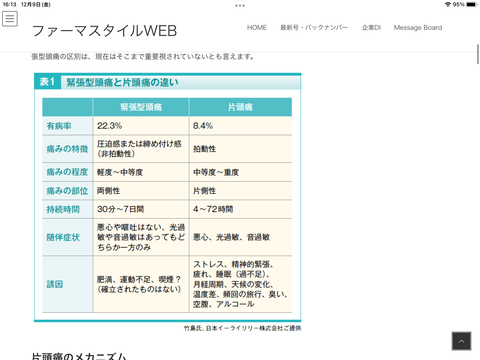The width and height of the screenshot is (480, 360).
Task: Tap the Wi-Fi status icon
Action: [x=448, y=4]
